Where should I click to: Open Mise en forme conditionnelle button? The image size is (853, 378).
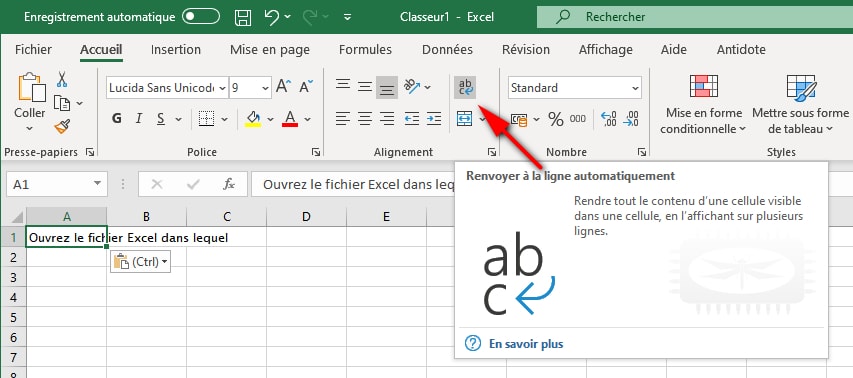703,104
